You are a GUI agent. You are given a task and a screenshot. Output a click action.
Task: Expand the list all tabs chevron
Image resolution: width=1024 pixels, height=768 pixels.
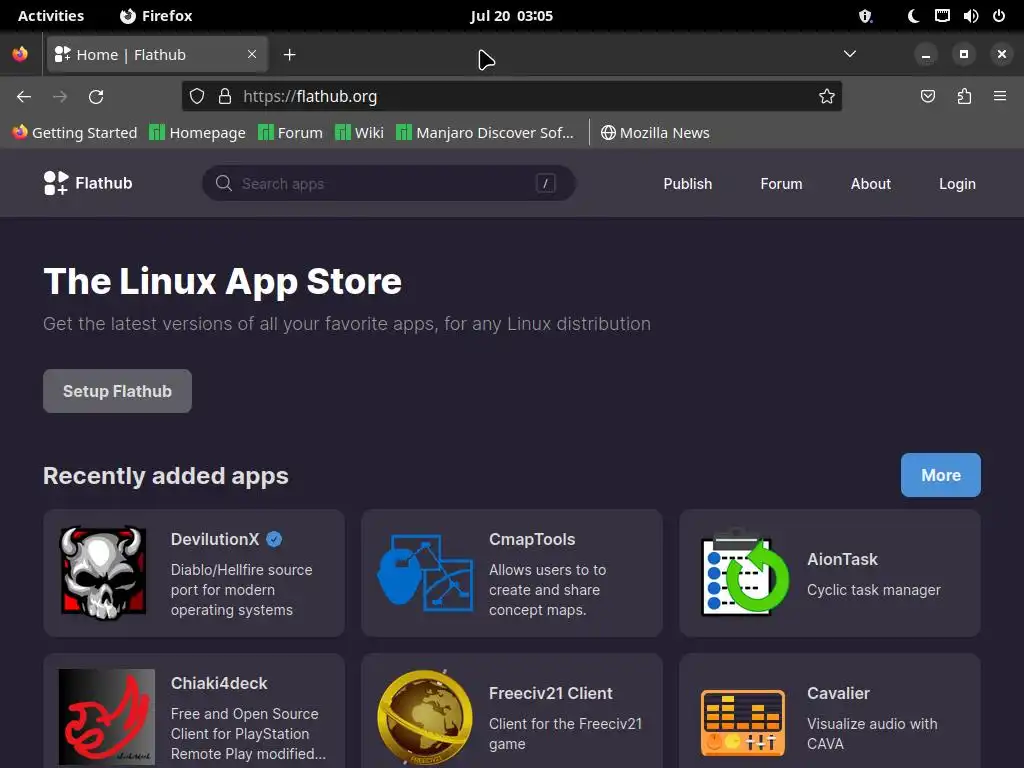point(850,54)
